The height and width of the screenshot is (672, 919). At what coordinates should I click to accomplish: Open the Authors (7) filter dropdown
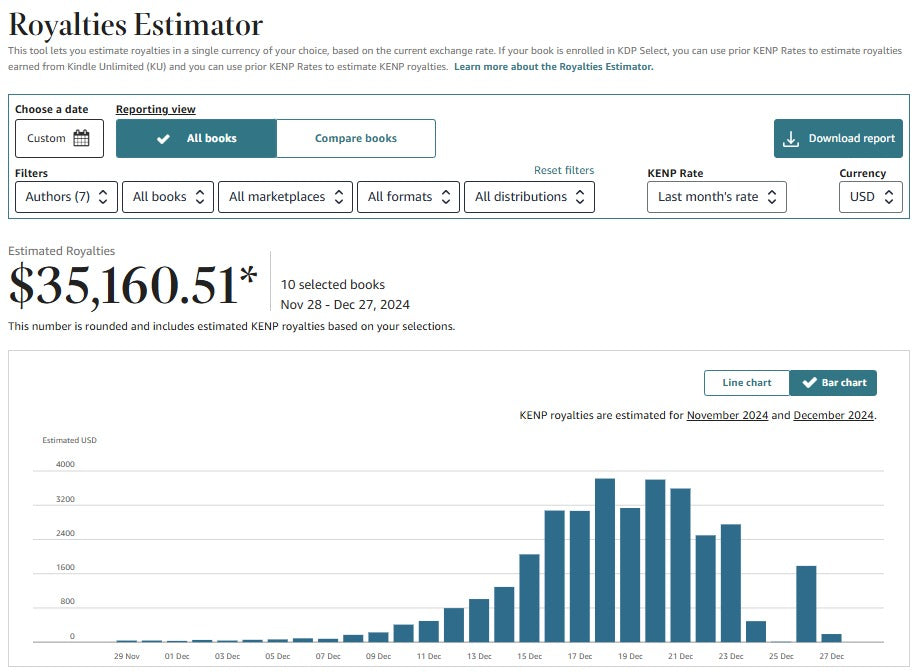pos(66,197)
